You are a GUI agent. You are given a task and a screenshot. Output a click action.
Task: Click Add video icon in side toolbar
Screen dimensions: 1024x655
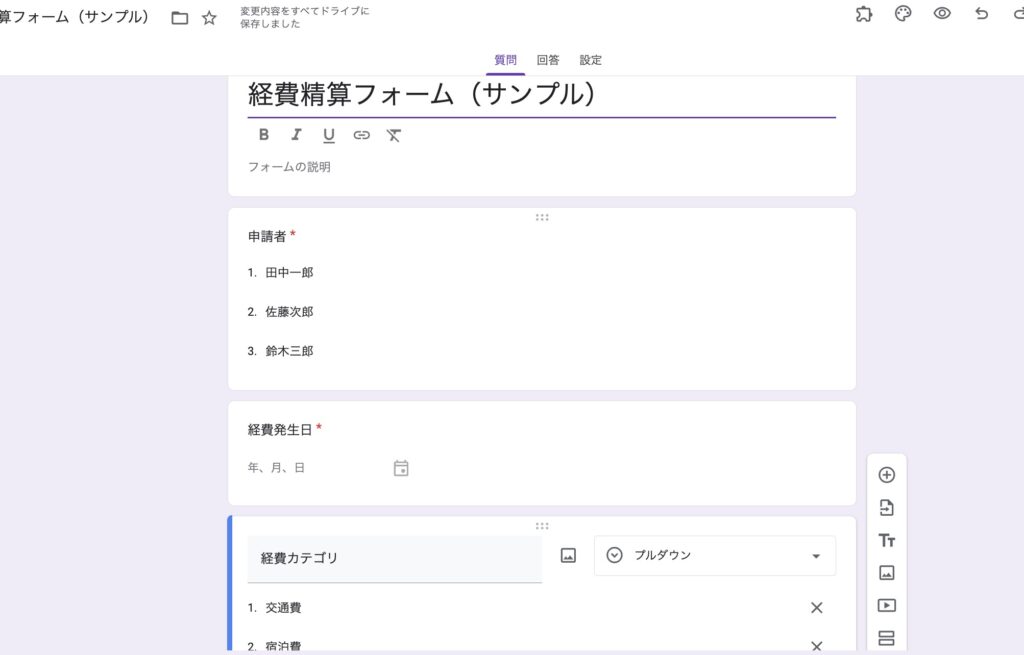[886, 606]
